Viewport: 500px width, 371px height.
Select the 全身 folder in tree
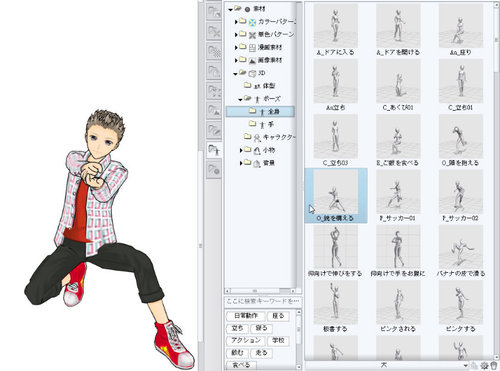(260, 112)
